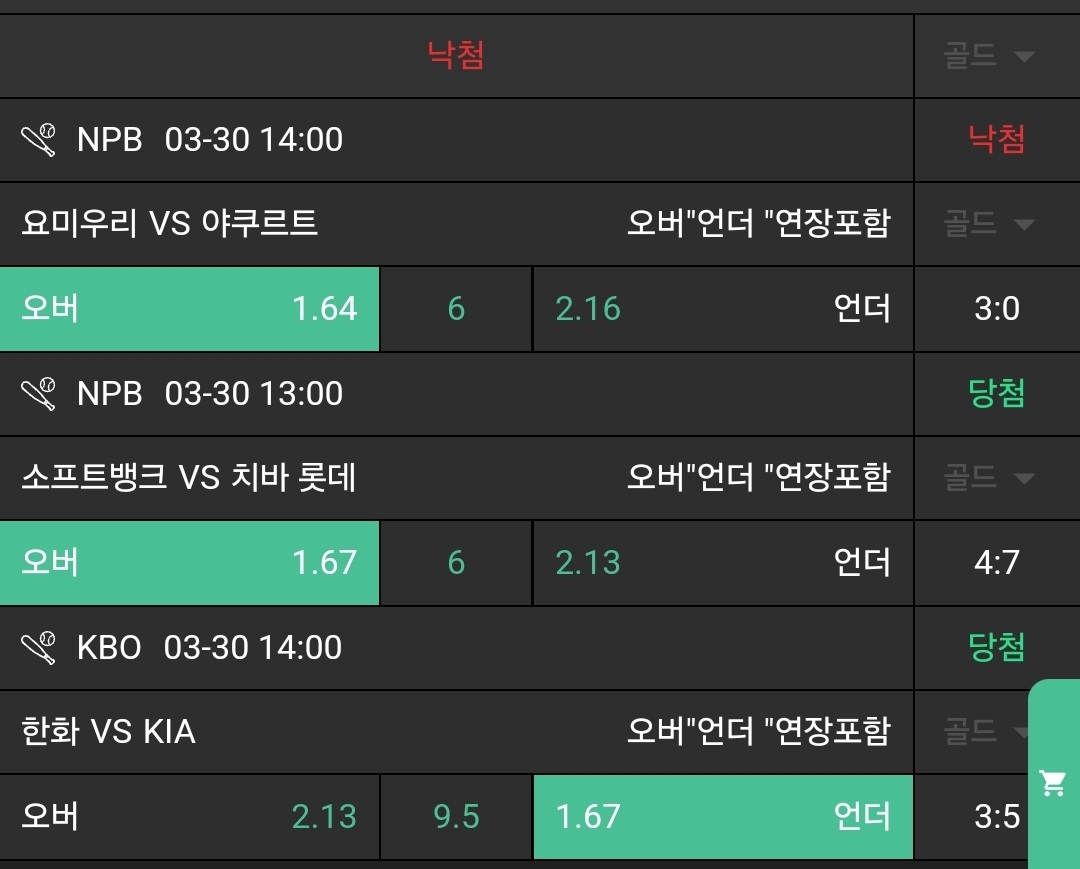Image resolution: width=1080 pixels, height=869 pixels.
Task: Click baseball icon beside KBO 03-30 14:00
Action: [x=40, y=648]
